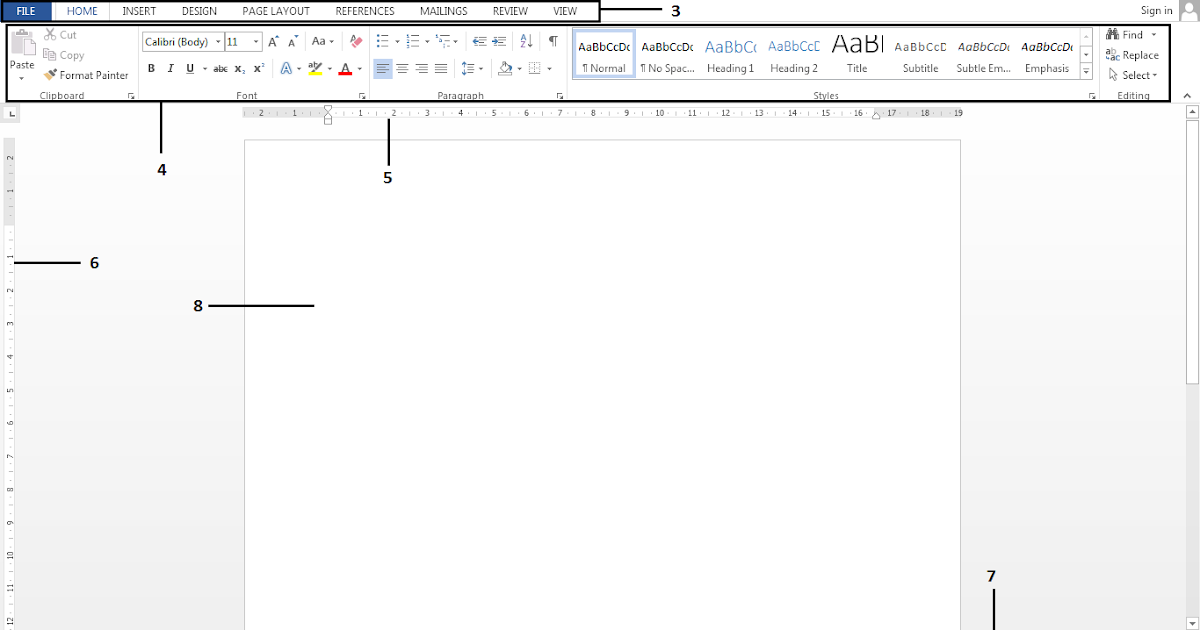
Task: Apply subscript formatting
Action: click(x=240, y=68)
